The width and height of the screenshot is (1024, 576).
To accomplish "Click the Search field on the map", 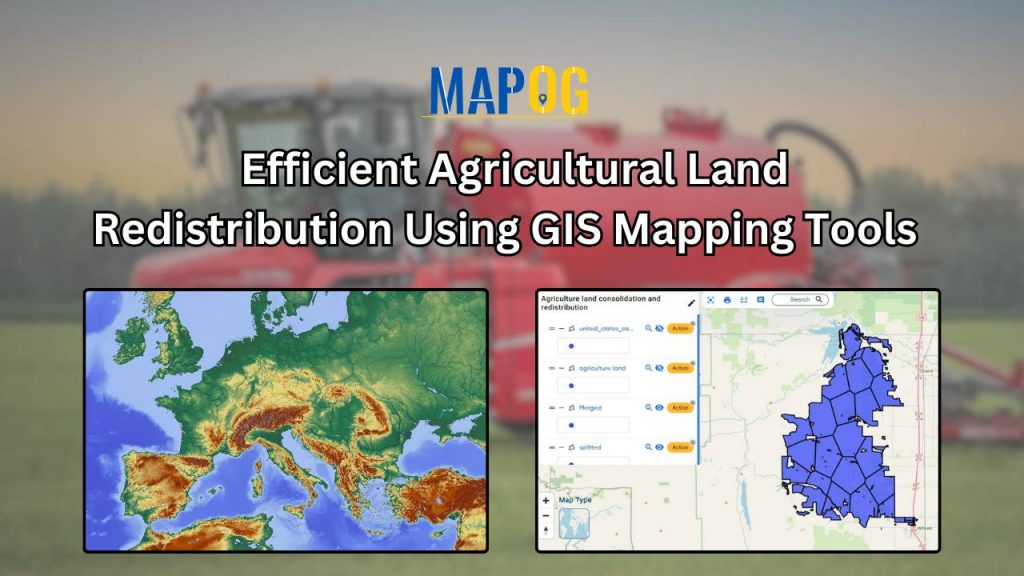I will coord(801,300).
